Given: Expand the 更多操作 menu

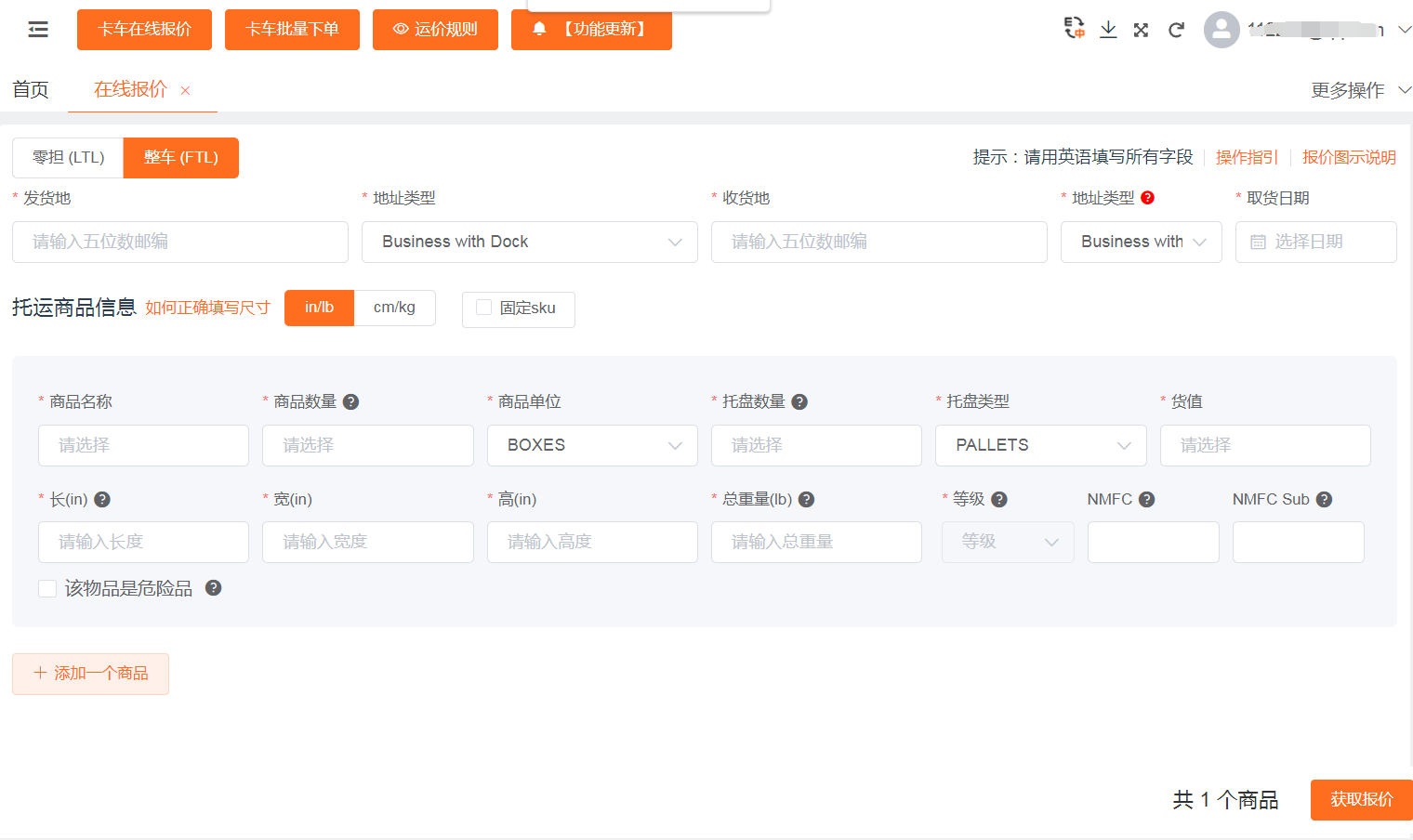Looking at the screenshot, I should [x=1360, y=90].
